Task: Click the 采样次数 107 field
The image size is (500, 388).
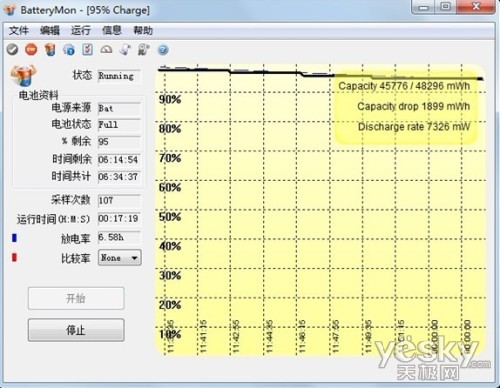Action: point(119,201)
